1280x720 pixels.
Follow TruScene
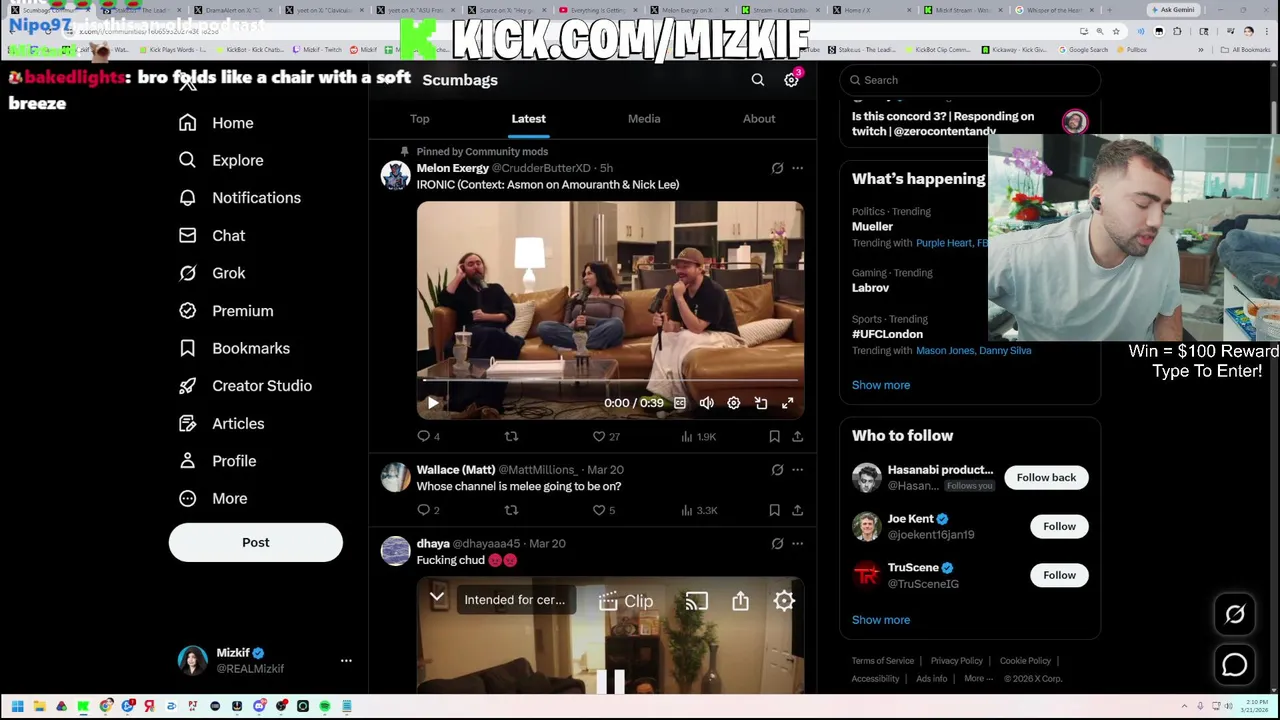1059,575
